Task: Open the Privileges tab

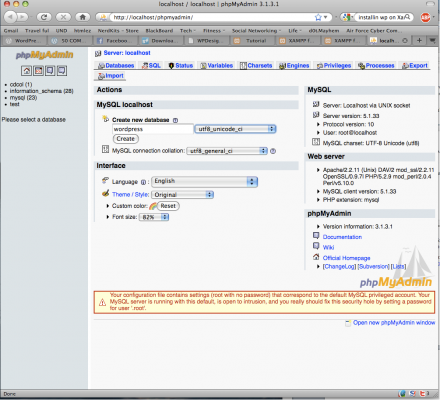Action: 334,66
